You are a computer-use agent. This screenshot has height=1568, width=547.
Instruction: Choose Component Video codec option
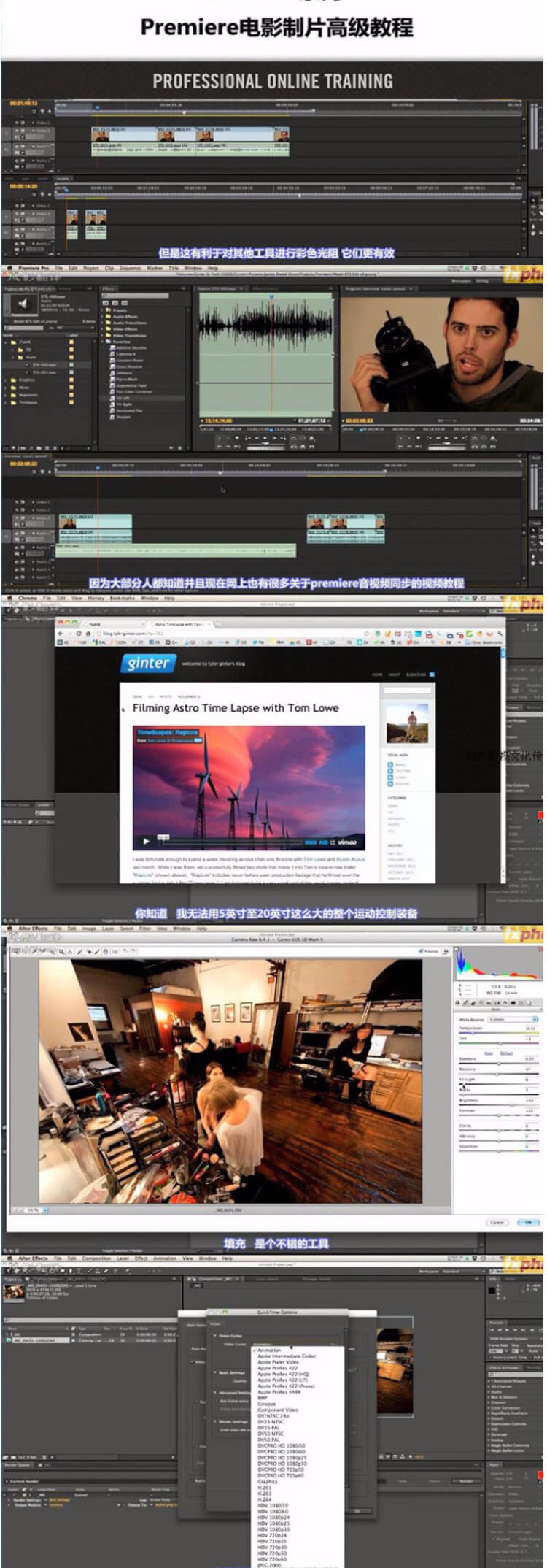278,1410
